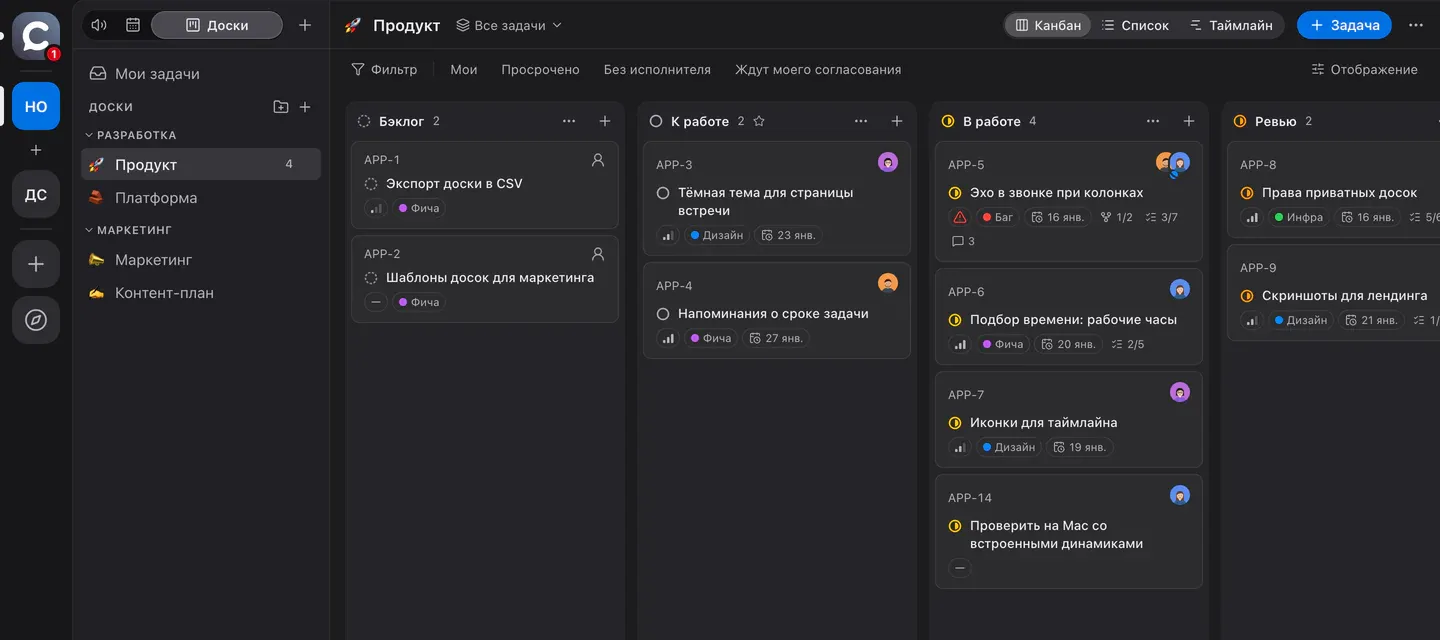Click the blue Задача button
This screenshot has width=1440, height=640.
pos(1344,25)
